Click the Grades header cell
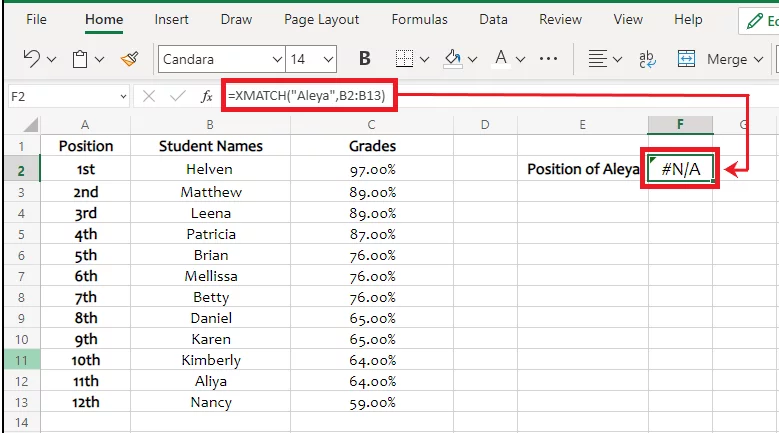 pyautogui.click(x=372, y=146)
